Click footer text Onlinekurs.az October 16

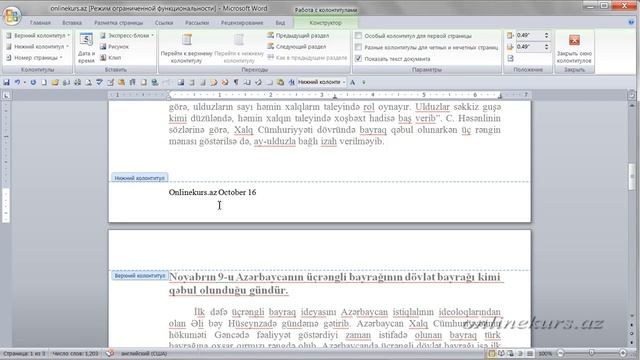tap(212, 192)
